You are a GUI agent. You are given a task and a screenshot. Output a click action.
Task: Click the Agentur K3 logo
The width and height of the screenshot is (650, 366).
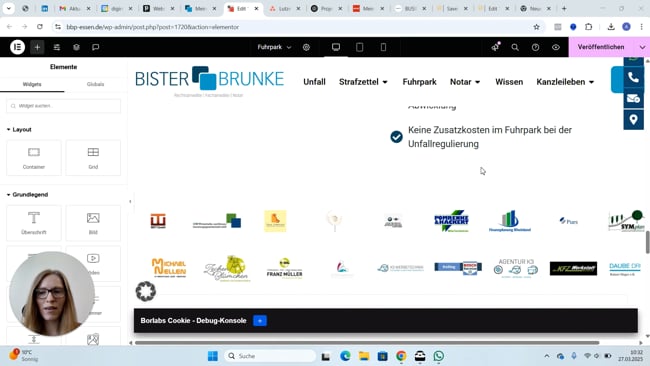[516, 268]
